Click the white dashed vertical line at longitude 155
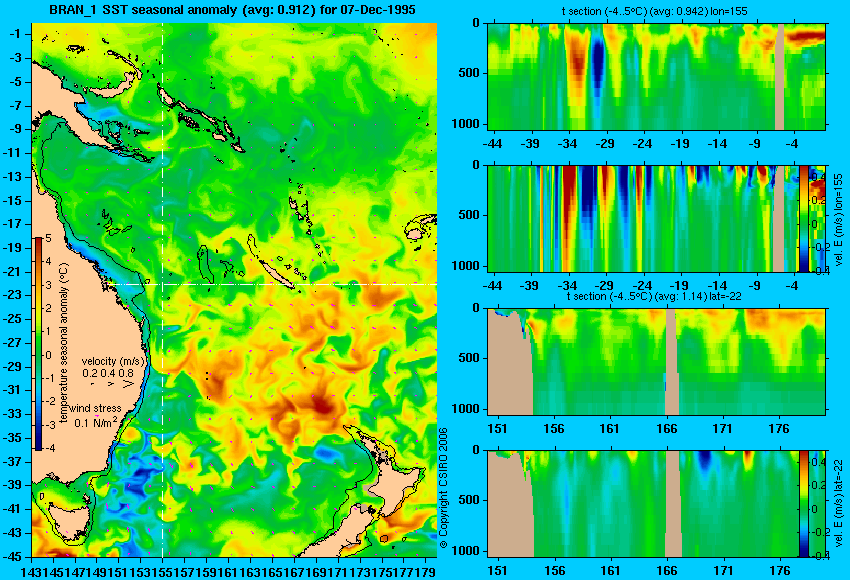Image resolution: width=850 pixels, height=580 pixels. click(x=163, y=289)
